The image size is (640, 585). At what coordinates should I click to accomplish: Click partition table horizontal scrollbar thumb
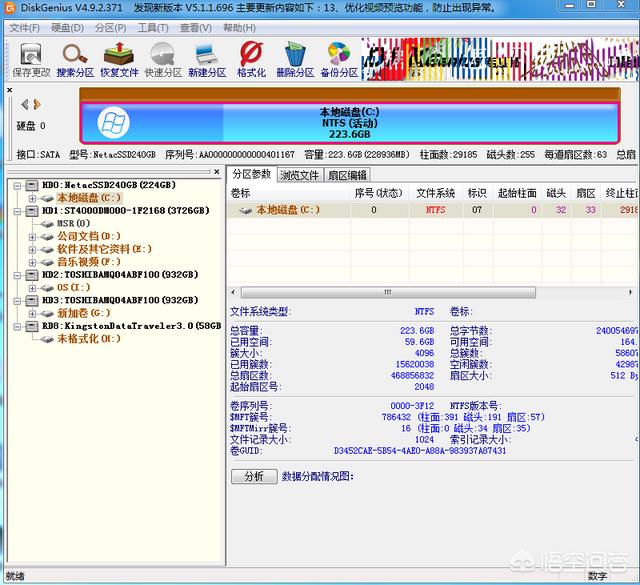point(388,292)
